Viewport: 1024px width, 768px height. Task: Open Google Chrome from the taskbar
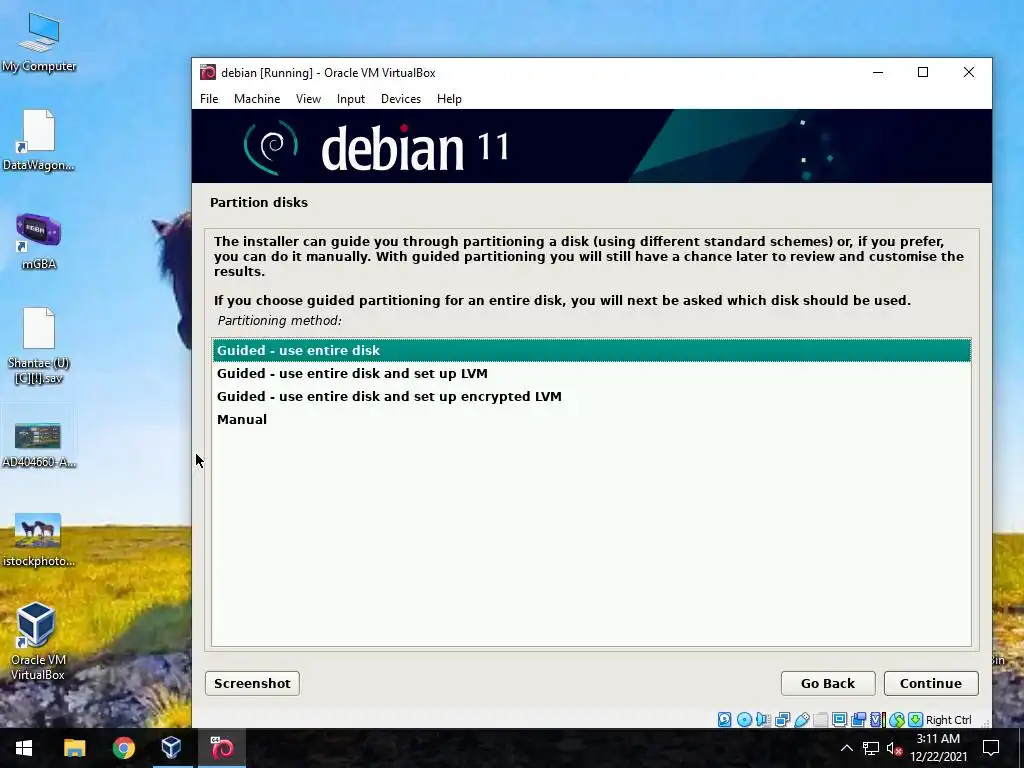click(x=123, y=748)
